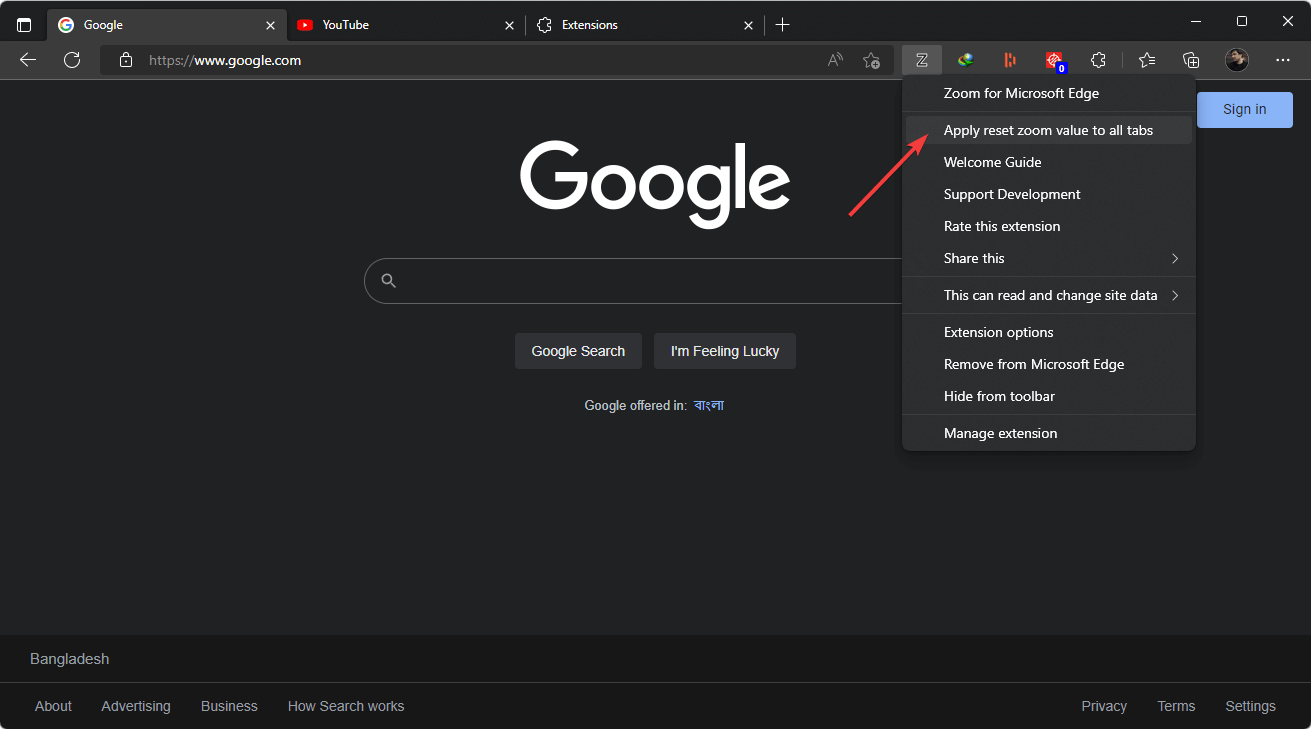Click the Bangladesh footer text
This screenshot has height=729, width=1311.
[70, 659]
